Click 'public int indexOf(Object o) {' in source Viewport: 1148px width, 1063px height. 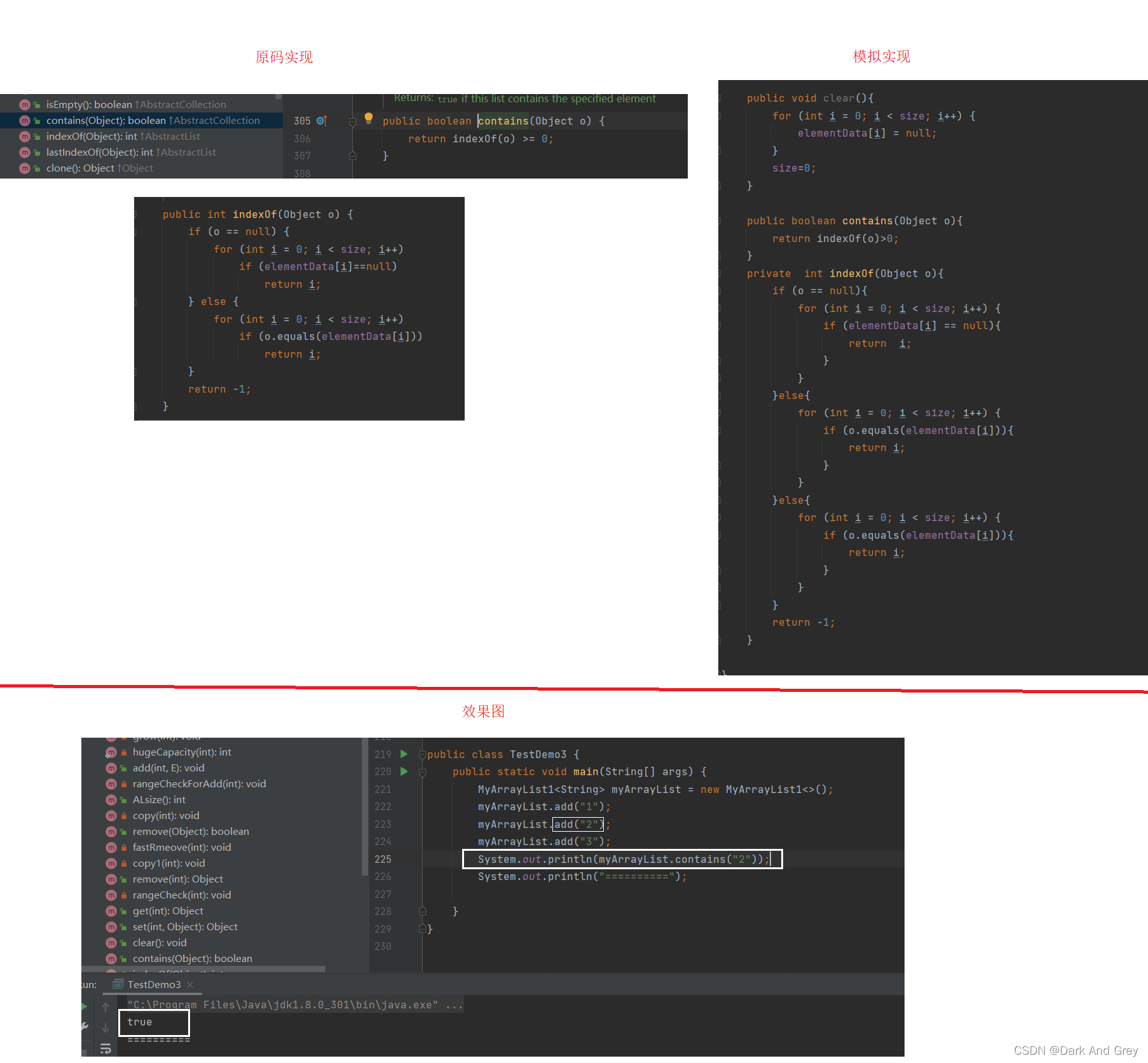click(258, 215)
